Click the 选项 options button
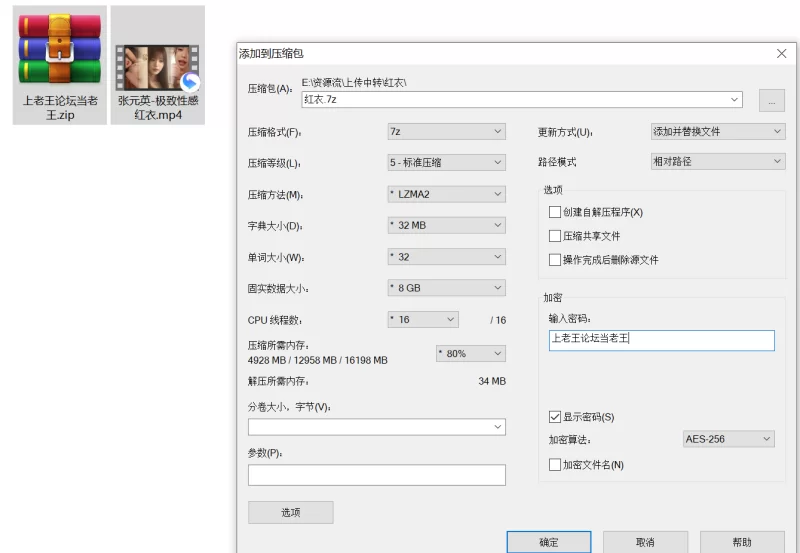 pyautogui.click(x=291, y=512)
